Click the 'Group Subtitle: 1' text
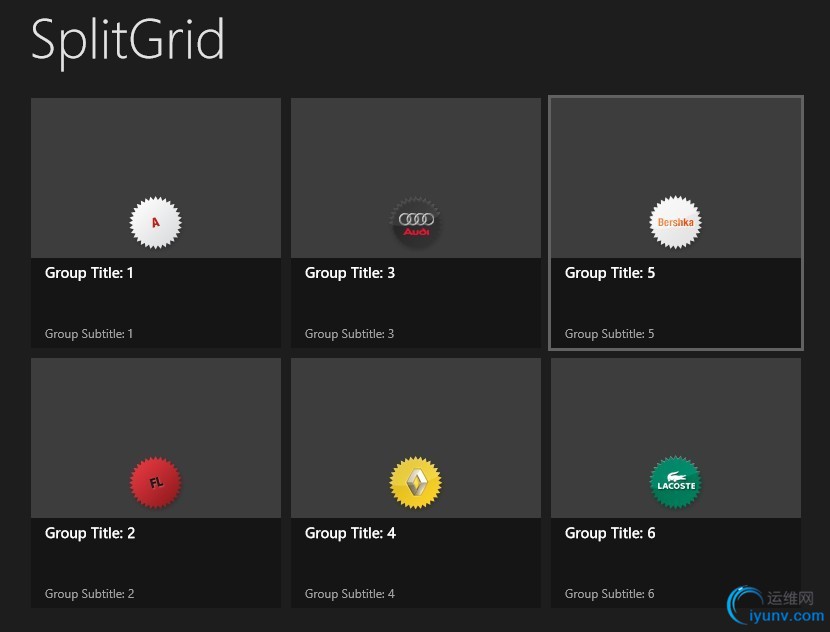 click(x=89, y=334)
